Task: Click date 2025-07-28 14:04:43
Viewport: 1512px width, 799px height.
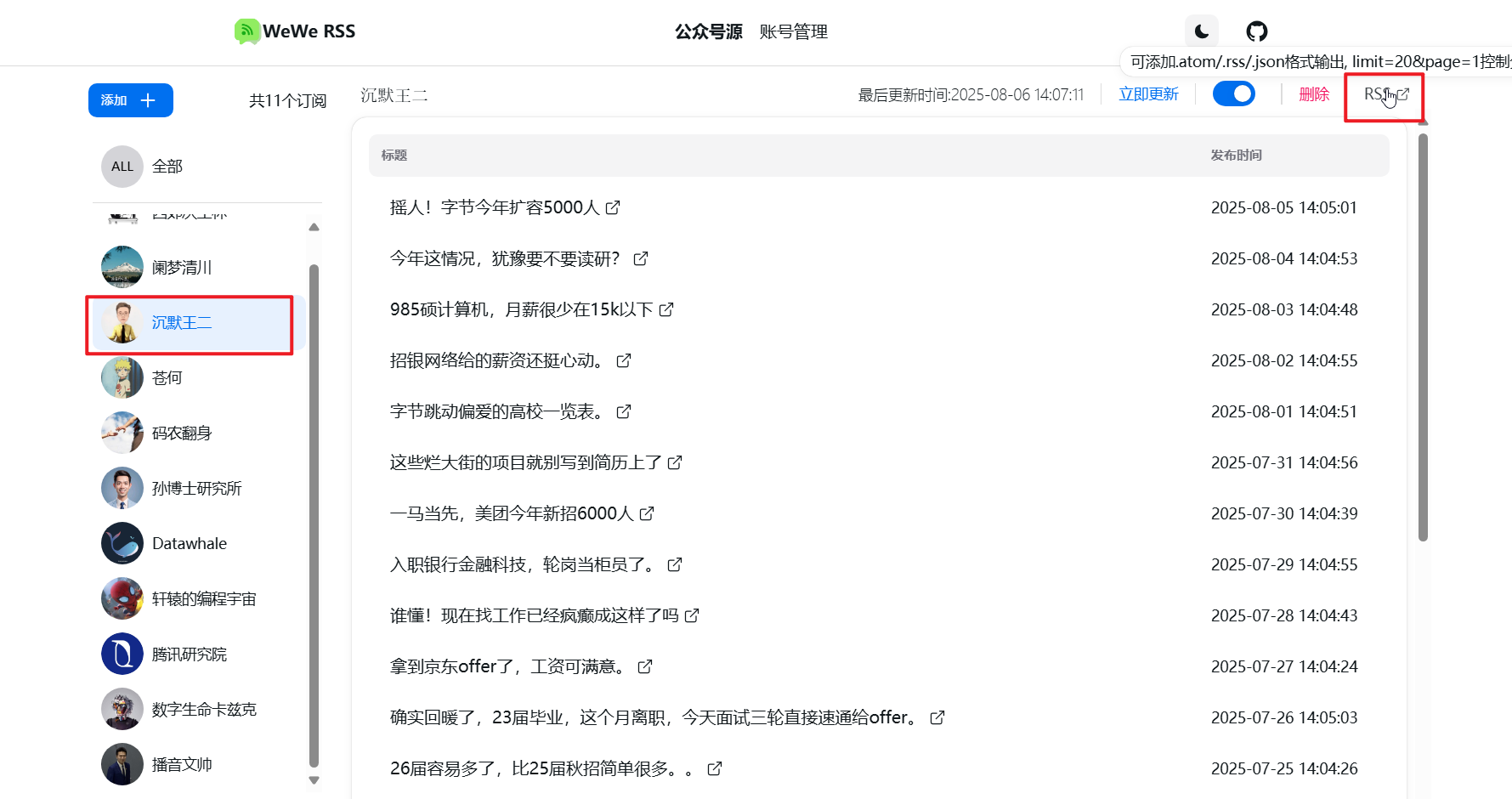Action: click(1284, 615)
